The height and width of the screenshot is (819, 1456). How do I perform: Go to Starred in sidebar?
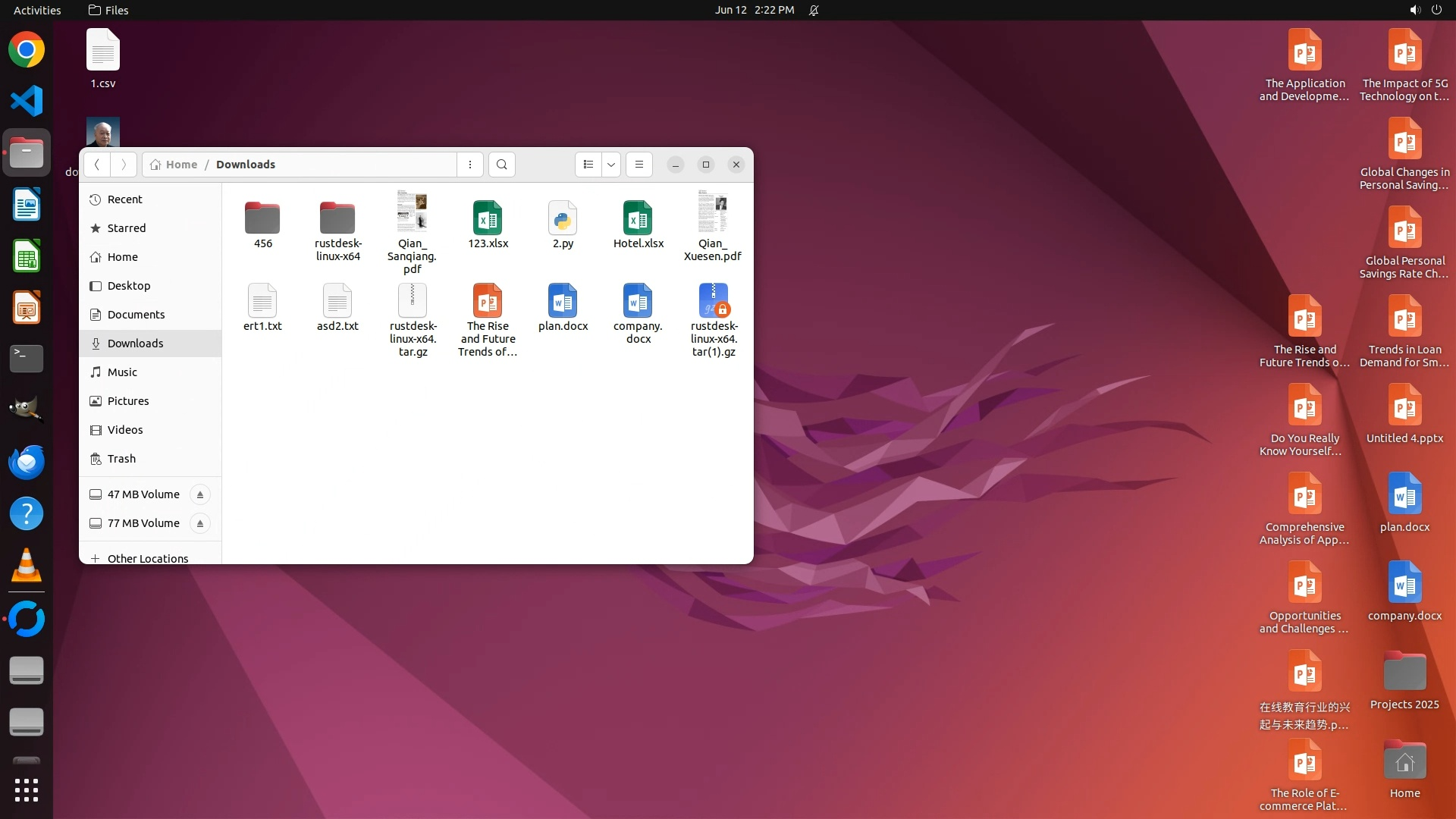point(126,228)
